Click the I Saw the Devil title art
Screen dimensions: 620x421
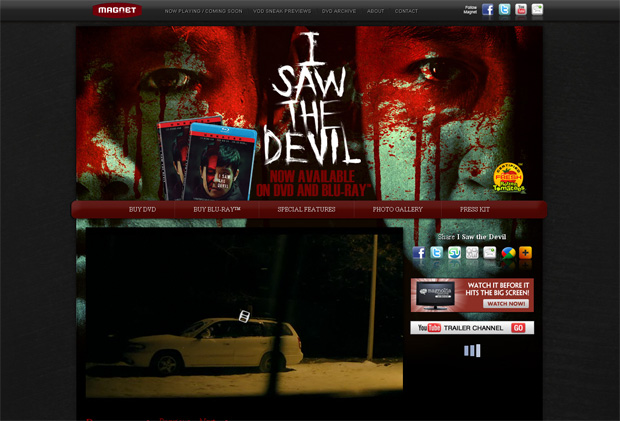[310, 99]
